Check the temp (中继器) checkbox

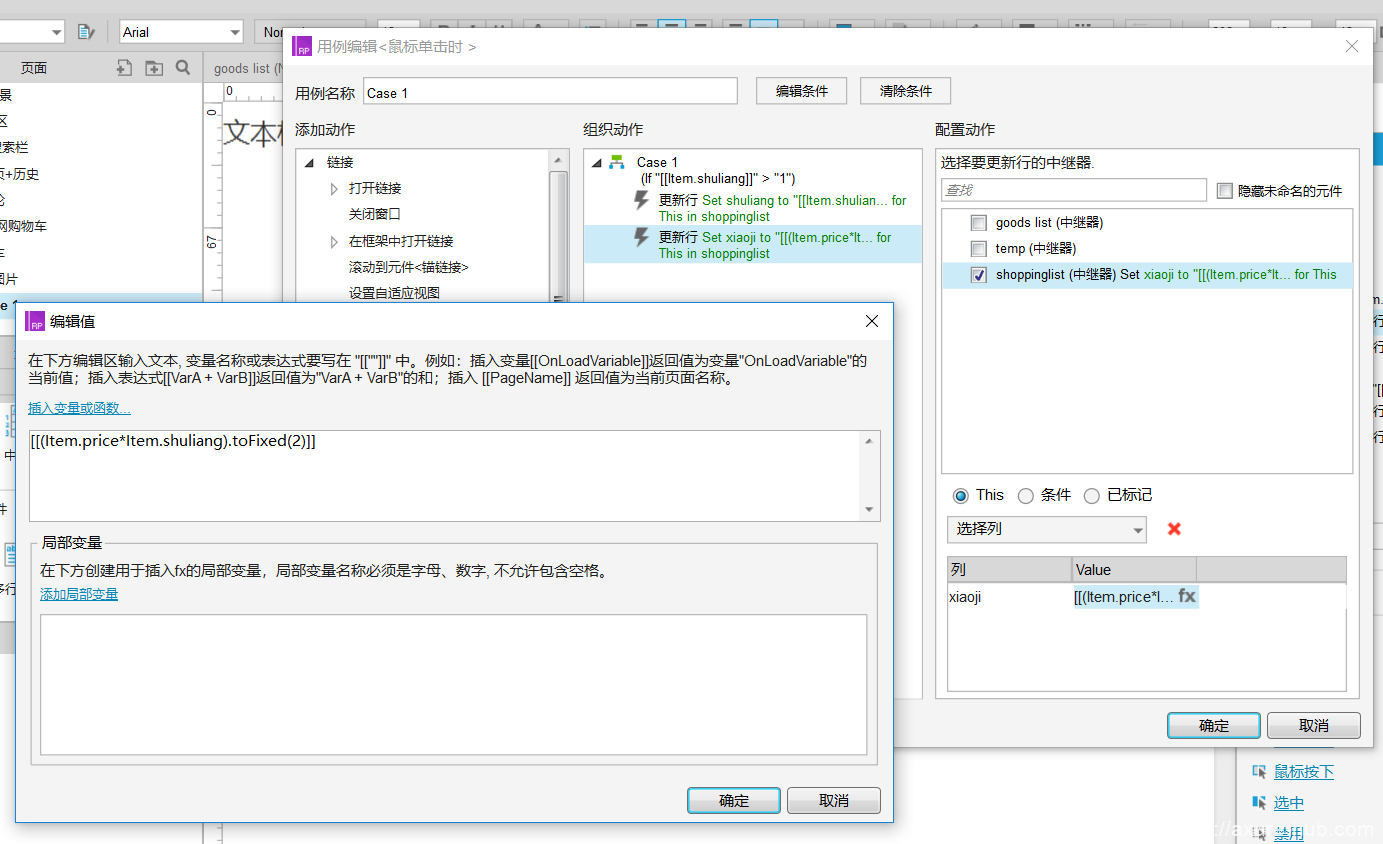coord(979,249)
